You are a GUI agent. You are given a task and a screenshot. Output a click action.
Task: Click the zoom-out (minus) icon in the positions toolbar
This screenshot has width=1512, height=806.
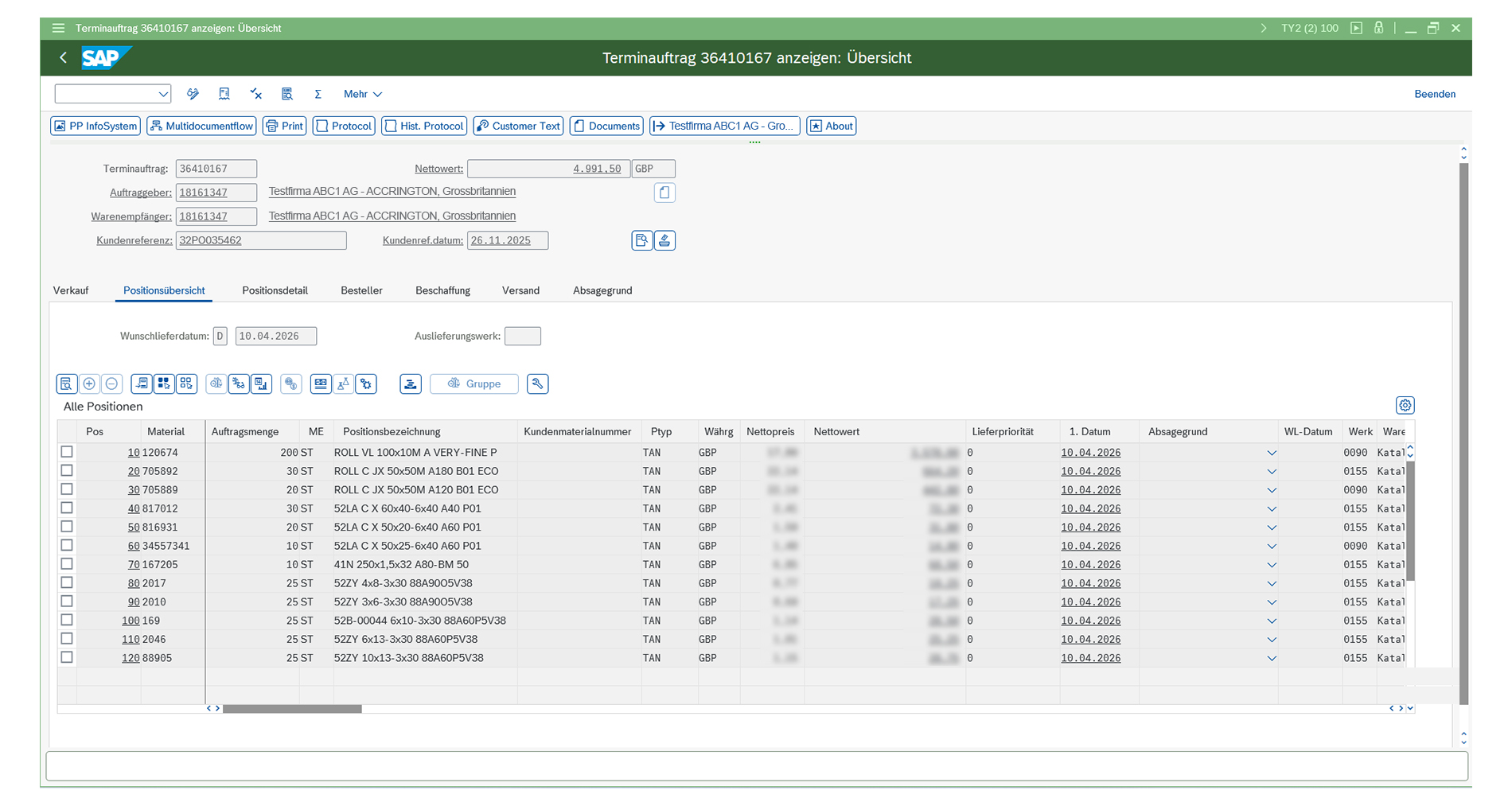tap(111, 384)
